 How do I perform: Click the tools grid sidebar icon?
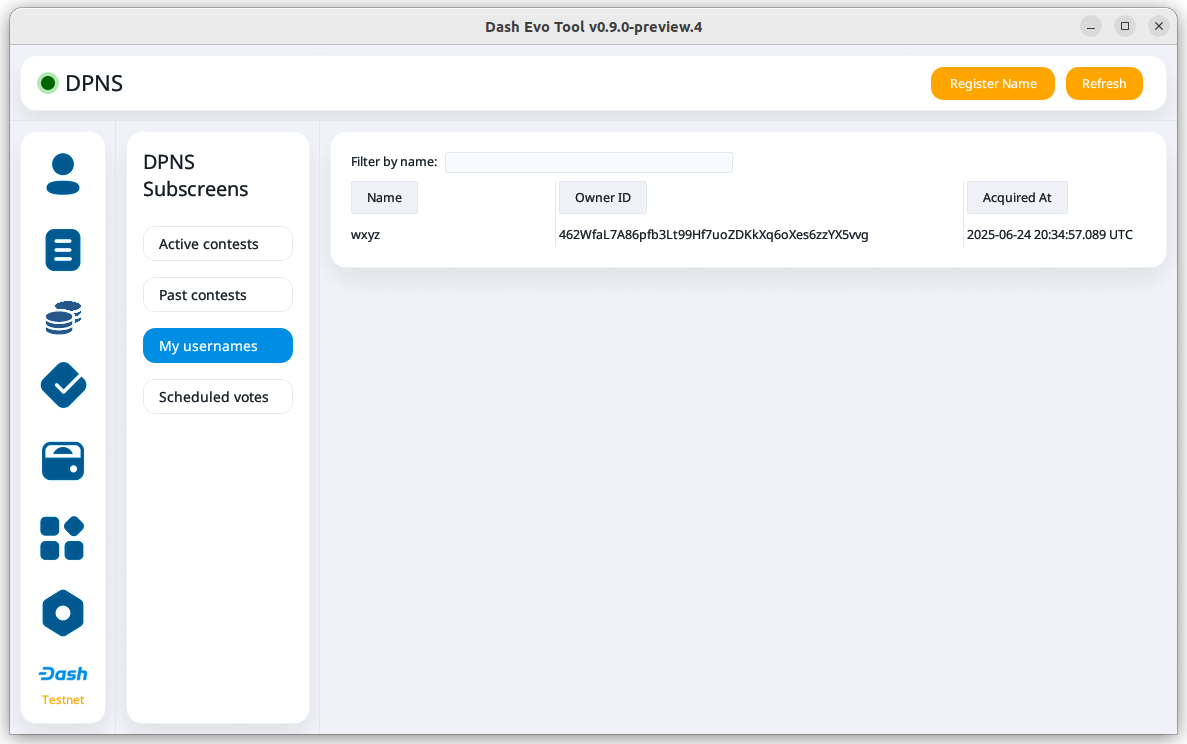[x=63, y=538]
